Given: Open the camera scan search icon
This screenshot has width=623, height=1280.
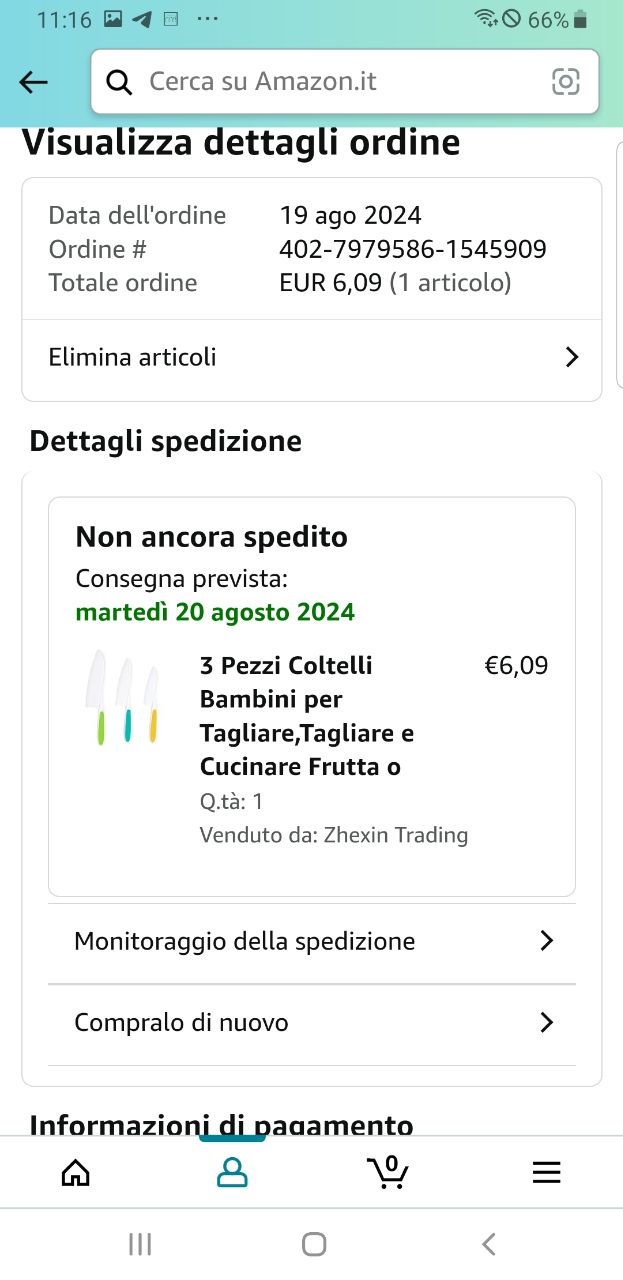Looking at the screenshot, I should click(566, 82).
